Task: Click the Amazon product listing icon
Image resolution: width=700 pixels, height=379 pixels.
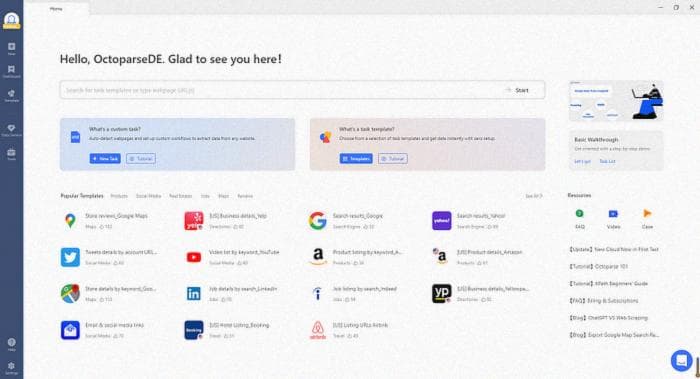Action: [318, 257]
